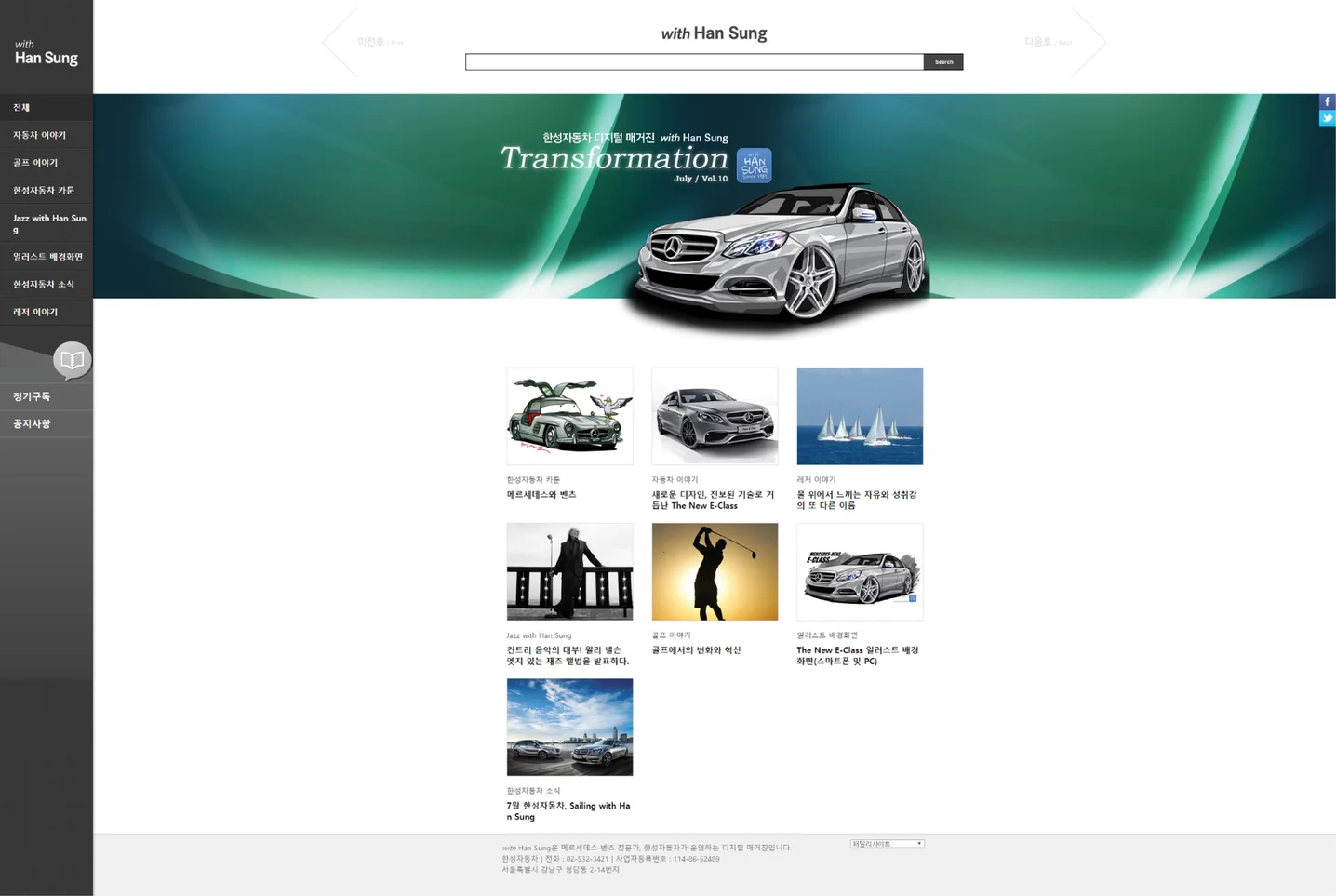Open the gullwing Mercedes cartoon thumbnail
This screenshot has width=1336, height=896.
[x=569, y=416]
